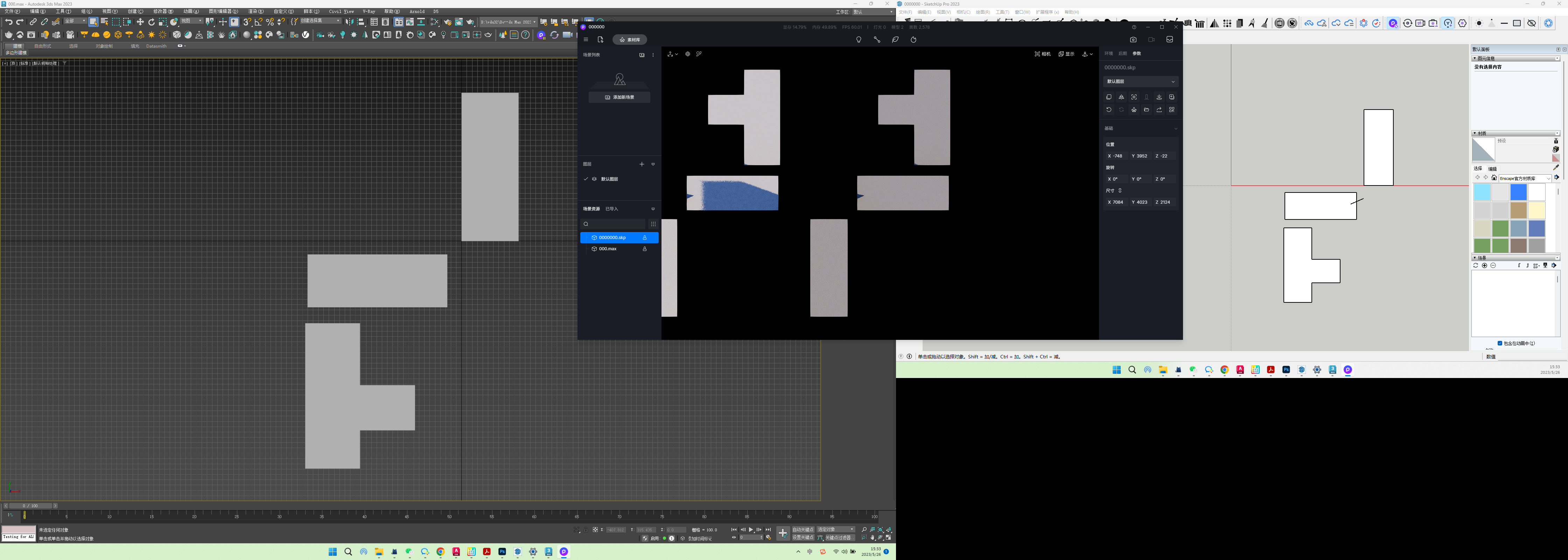Toggle 自动关键点 auto key in 3ds Max
The height and width of the screenshot is (560, 1568).
804,530
